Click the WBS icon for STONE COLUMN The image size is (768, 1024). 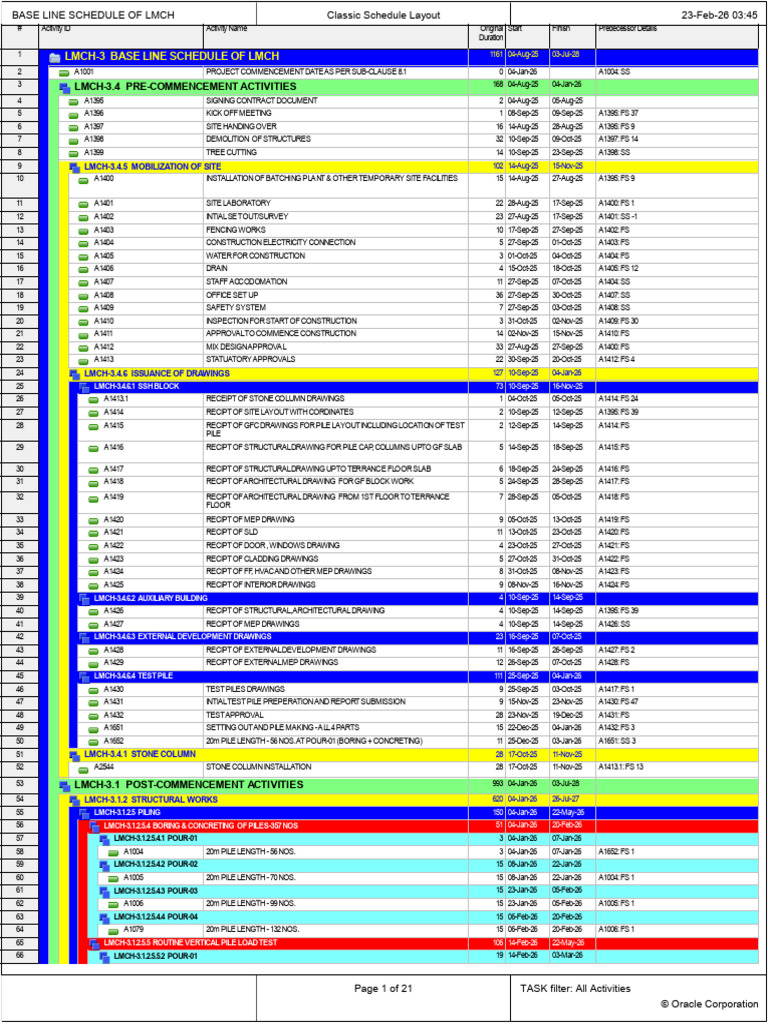(74, 755)
